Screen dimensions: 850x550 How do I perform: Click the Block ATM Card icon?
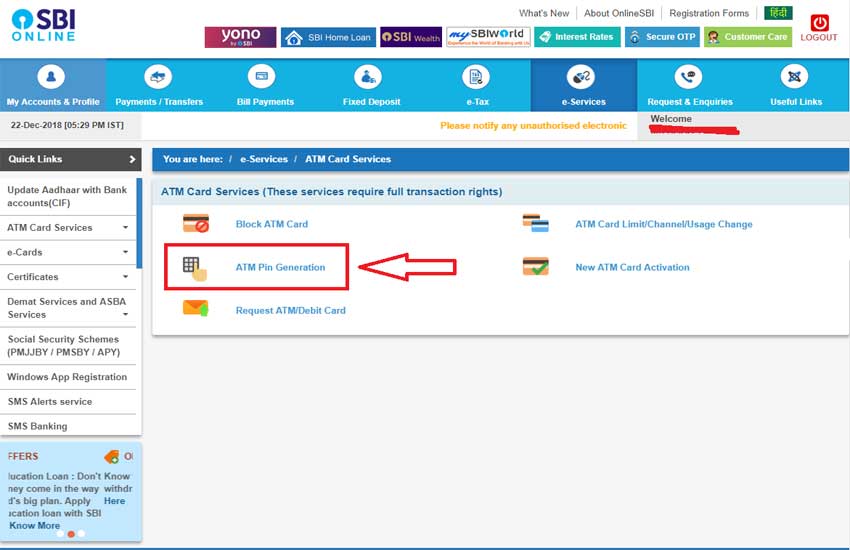196,223
